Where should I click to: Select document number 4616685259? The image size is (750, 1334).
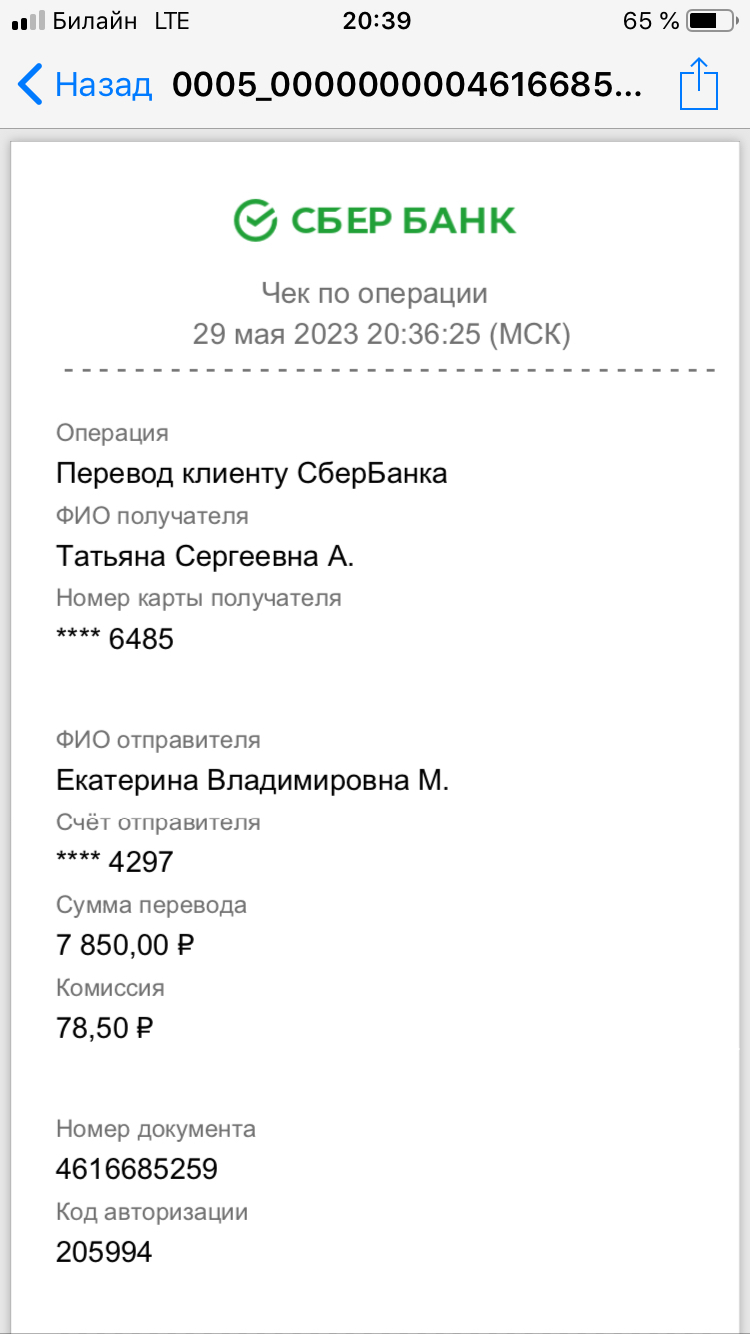137,1169
